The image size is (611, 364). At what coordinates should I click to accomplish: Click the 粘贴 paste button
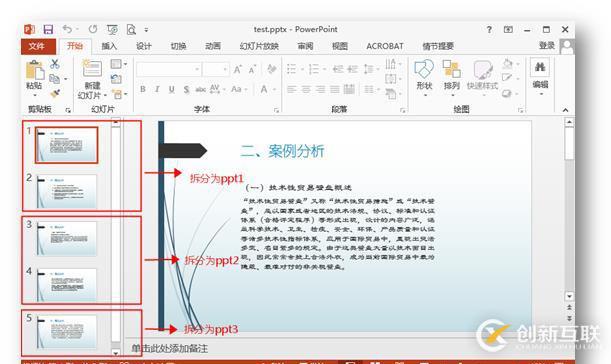coord(34,78)
